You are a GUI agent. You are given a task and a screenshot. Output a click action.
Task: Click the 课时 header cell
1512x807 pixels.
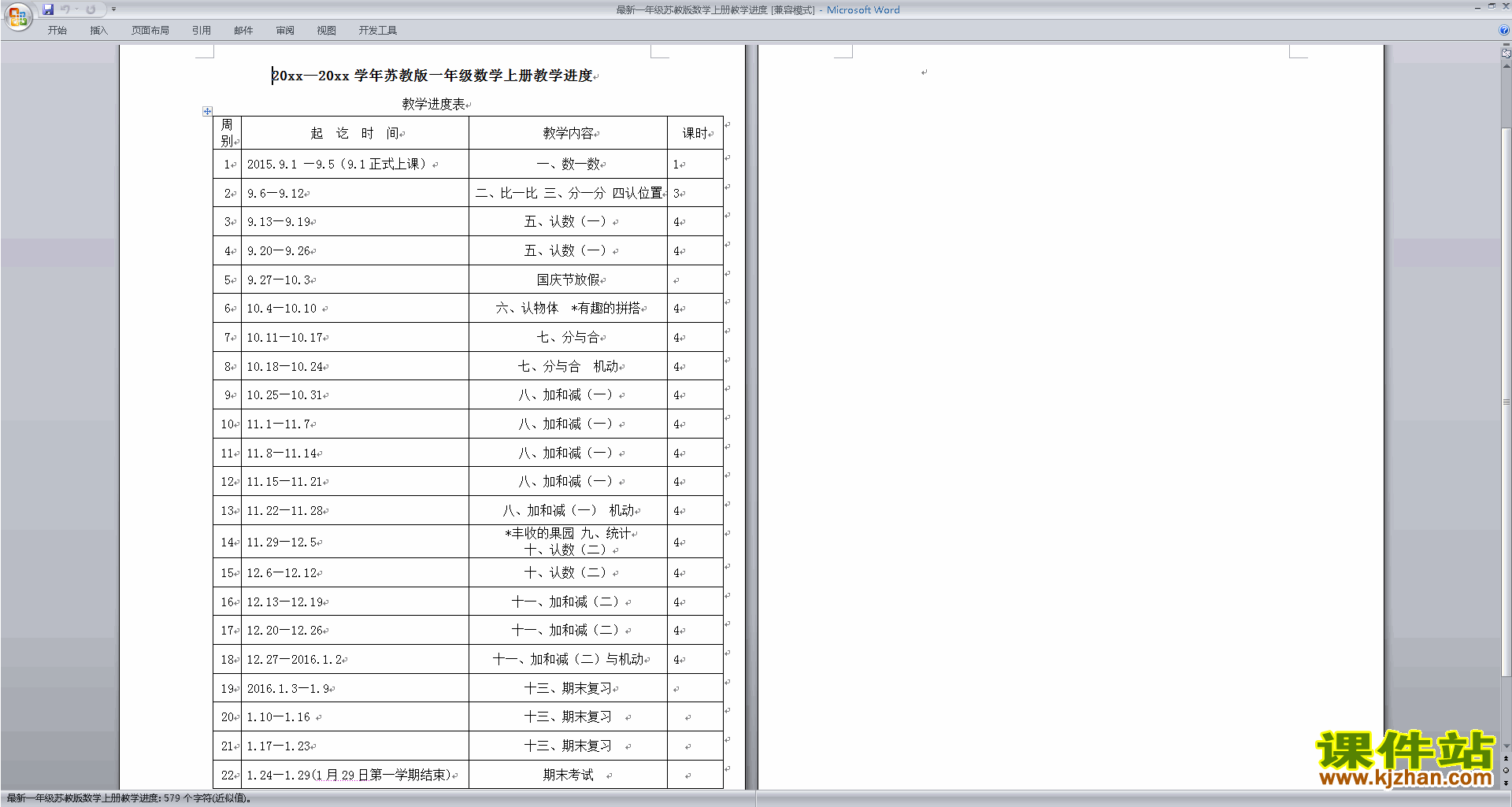(695, 133)
